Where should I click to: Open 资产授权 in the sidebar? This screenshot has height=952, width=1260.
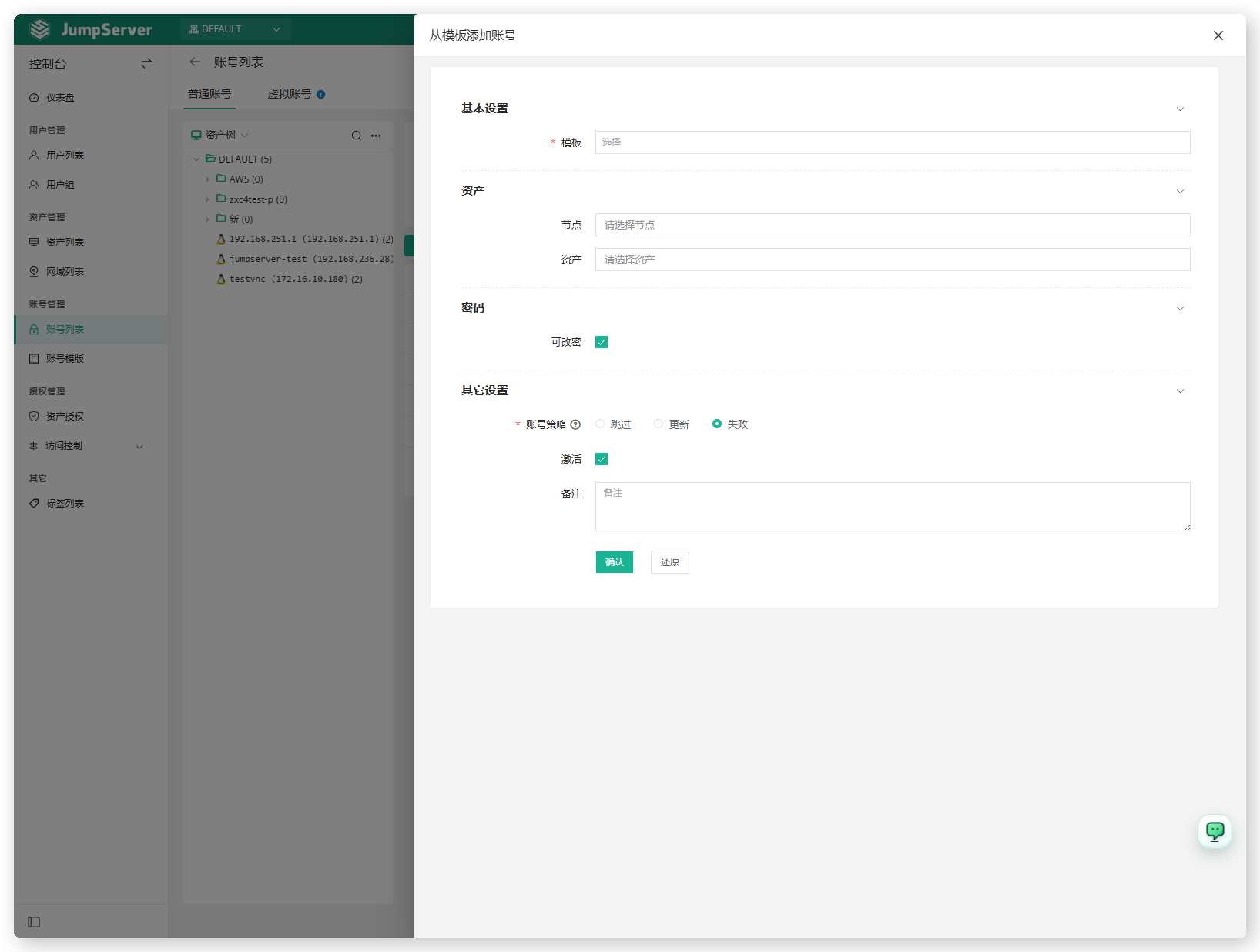click(x=91, y=417)
